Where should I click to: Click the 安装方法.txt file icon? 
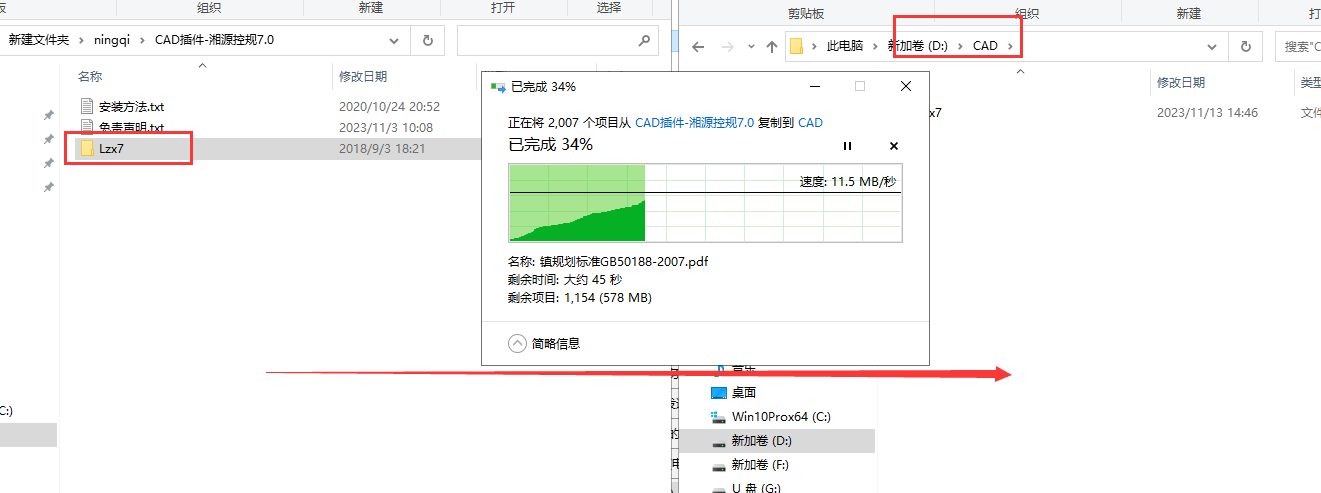pos(87,106)
